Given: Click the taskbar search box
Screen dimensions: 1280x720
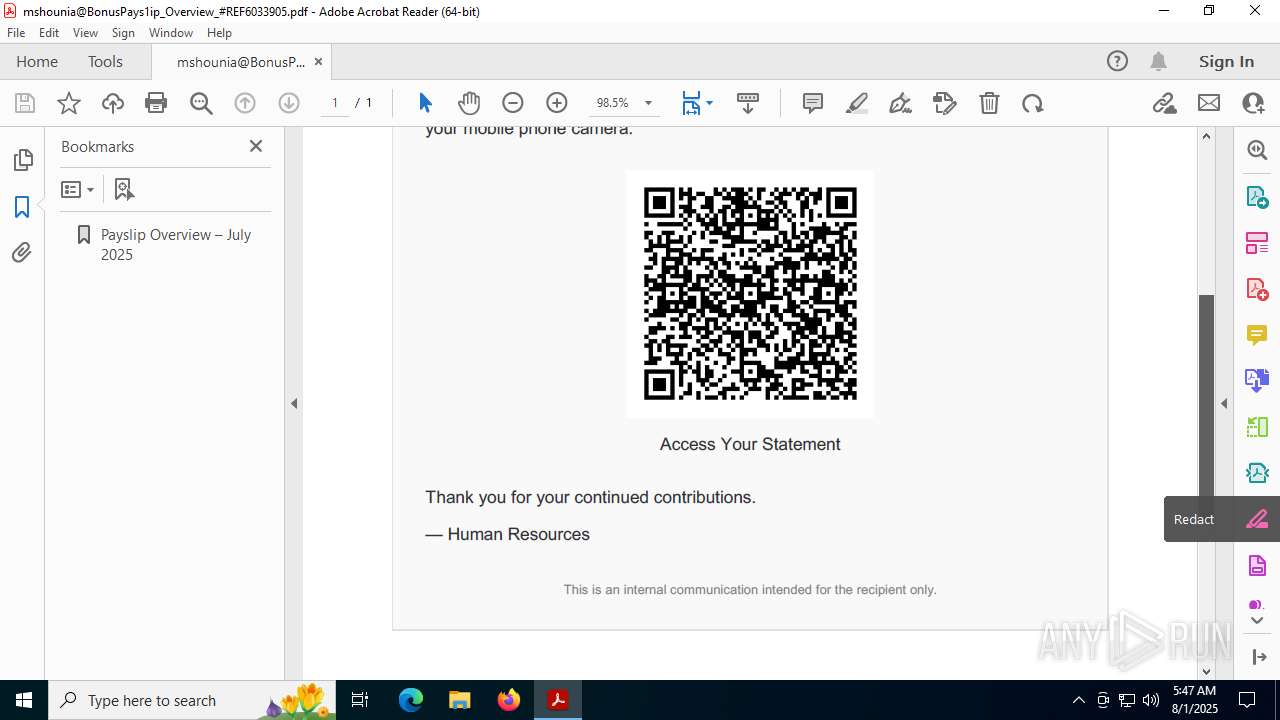Looking at the screenshot, I should point(192,700).
